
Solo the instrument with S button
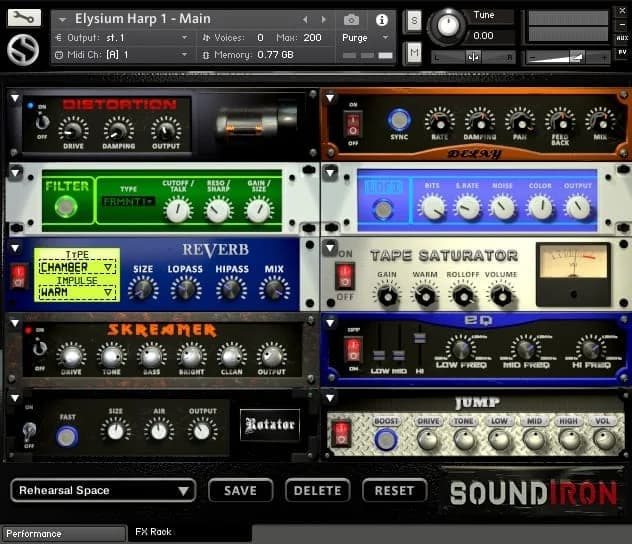coord(414,20)
